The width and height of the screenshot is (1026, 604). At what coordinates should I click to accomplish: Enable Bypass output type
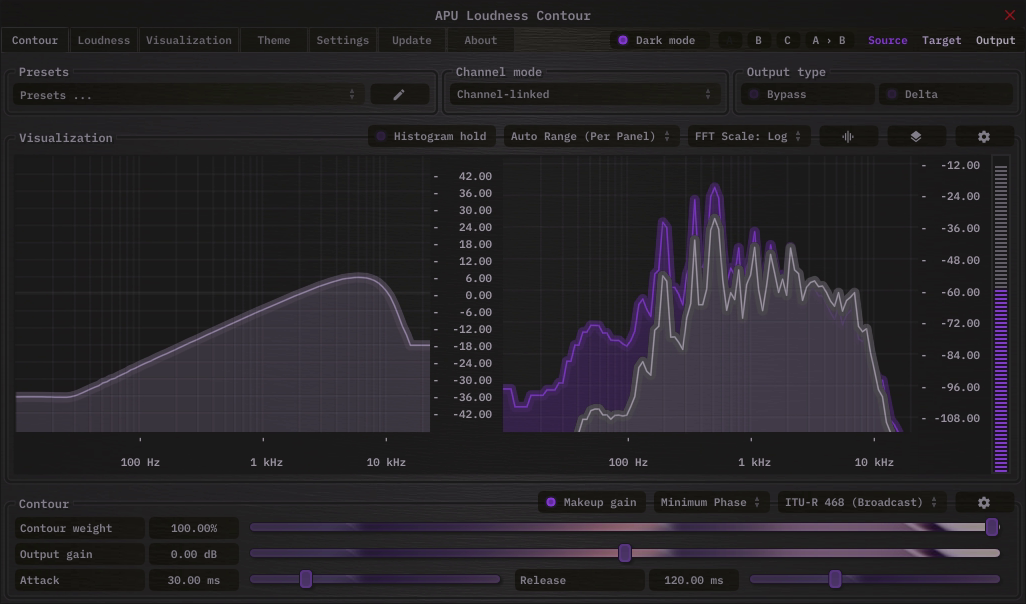click(807, 94)
